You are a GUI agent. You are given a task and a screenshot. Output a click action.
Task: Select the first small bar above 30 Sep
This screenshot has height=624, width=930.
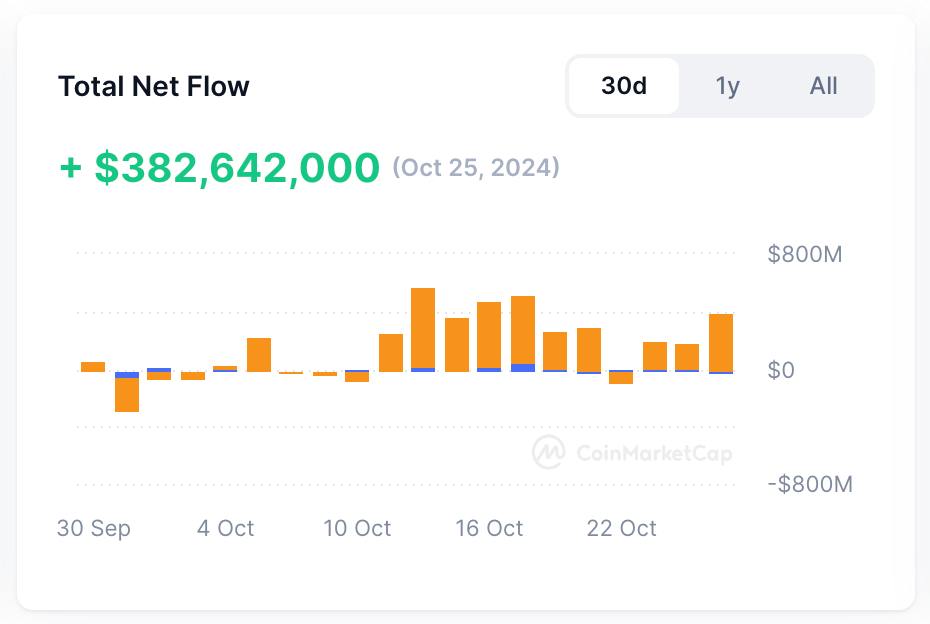91,365
